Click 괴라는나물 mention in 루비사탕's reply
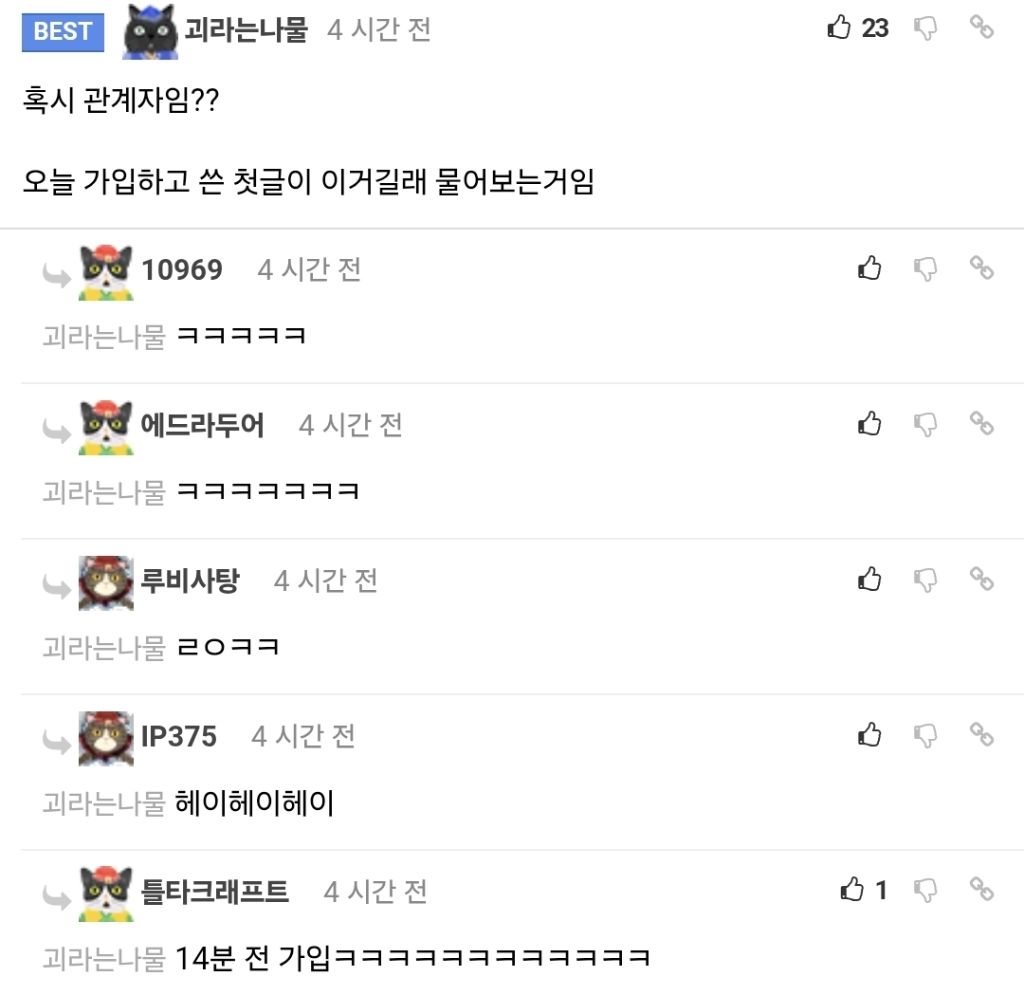 (104, 647)
